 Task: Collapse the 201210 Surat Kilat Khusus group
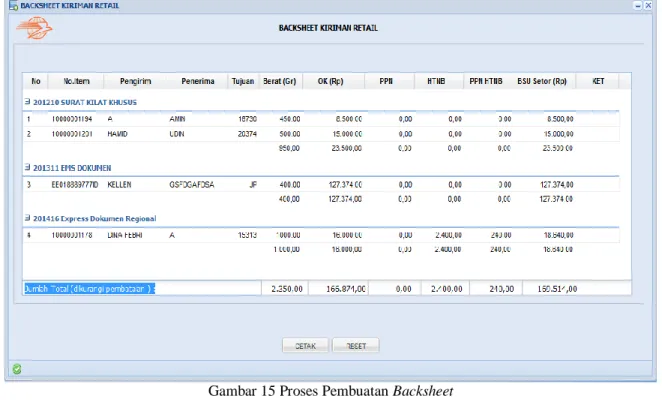point(27,102)
